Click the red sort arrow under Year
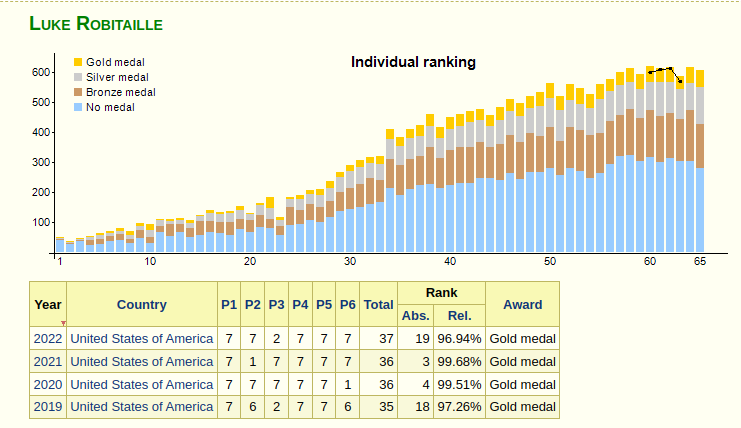 point(63,324)
